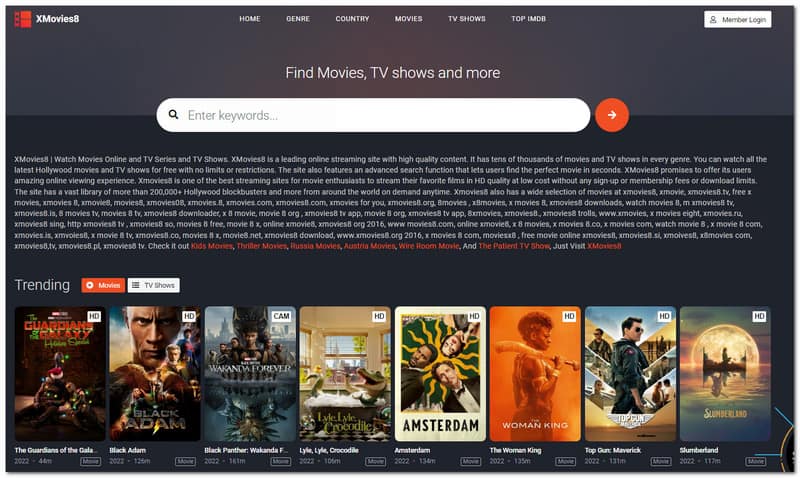Screen dimensions: 800x478
Task: Go to the TV SHOWS menu item
Action: (467, 19)
